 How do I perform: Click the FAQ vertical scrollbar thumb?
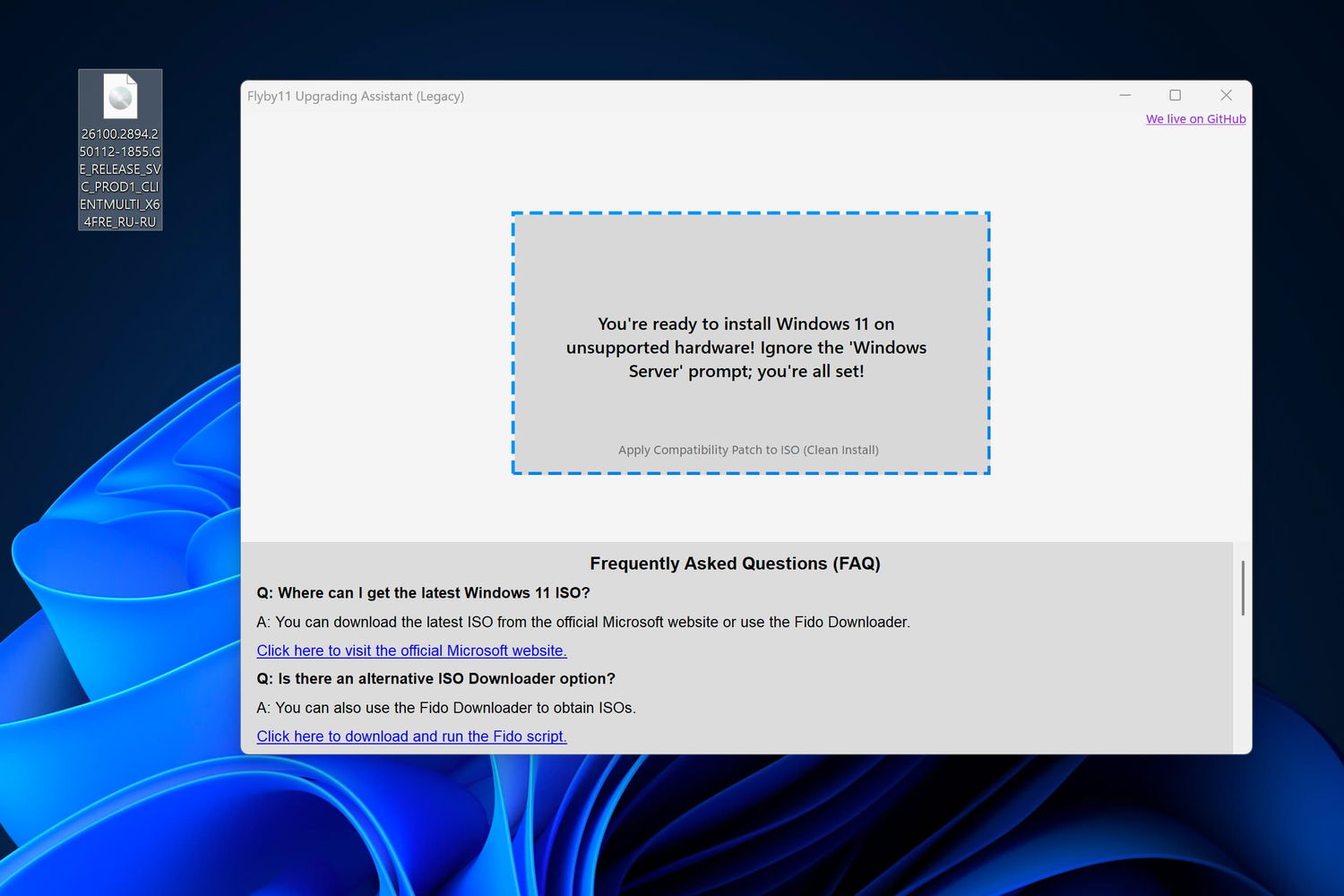(x=1243, y=588)
